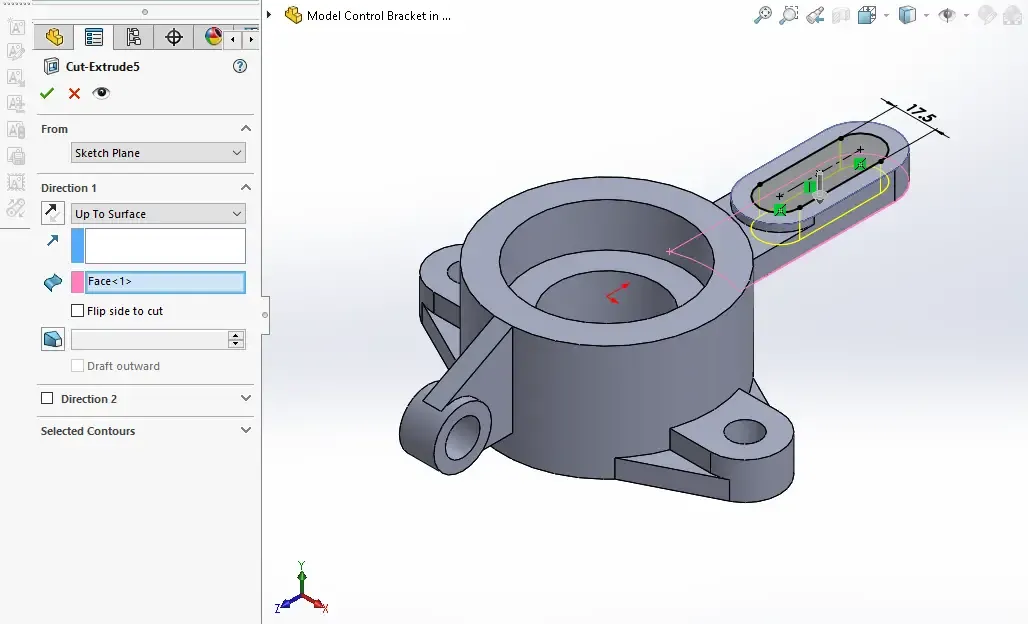Viewport: 1028px width, 624px height.
Task: Click the Selected Contours label
Action: point(88,431)
